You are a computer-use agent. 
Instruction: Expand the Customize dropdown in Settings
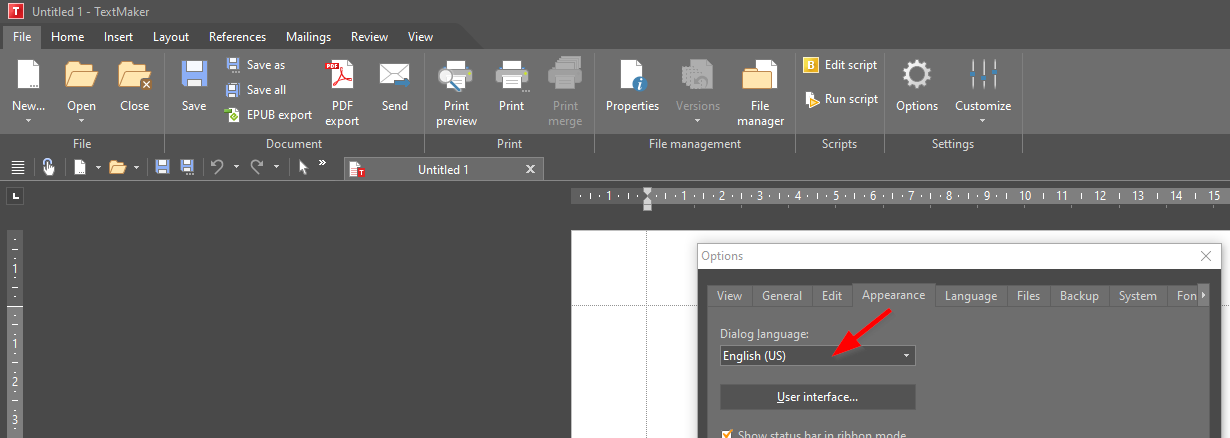click(x=982, y=120)
